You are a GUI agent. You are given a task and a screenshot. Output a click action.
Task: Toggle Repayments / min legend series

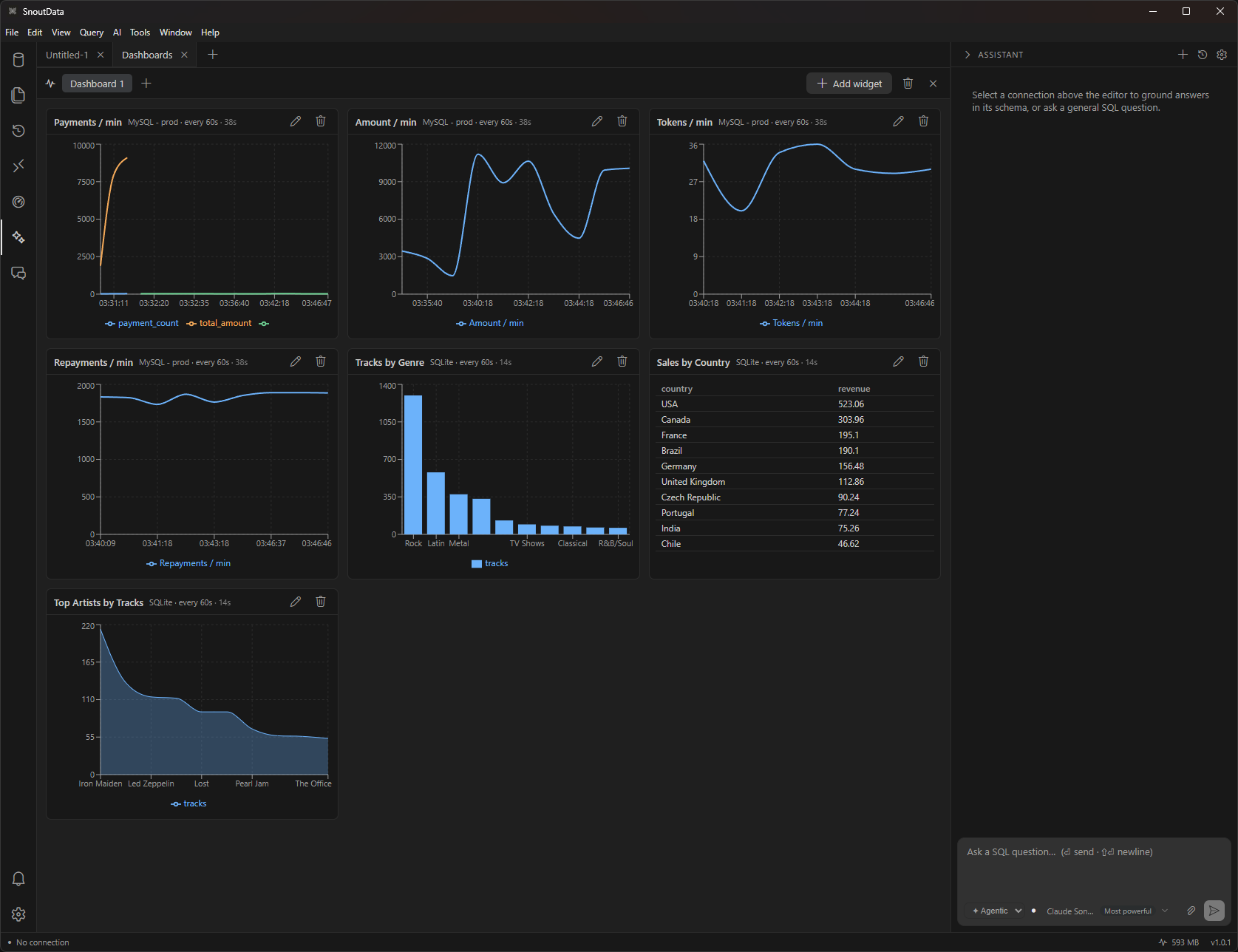pyautogui.click(x=188, y=563)
